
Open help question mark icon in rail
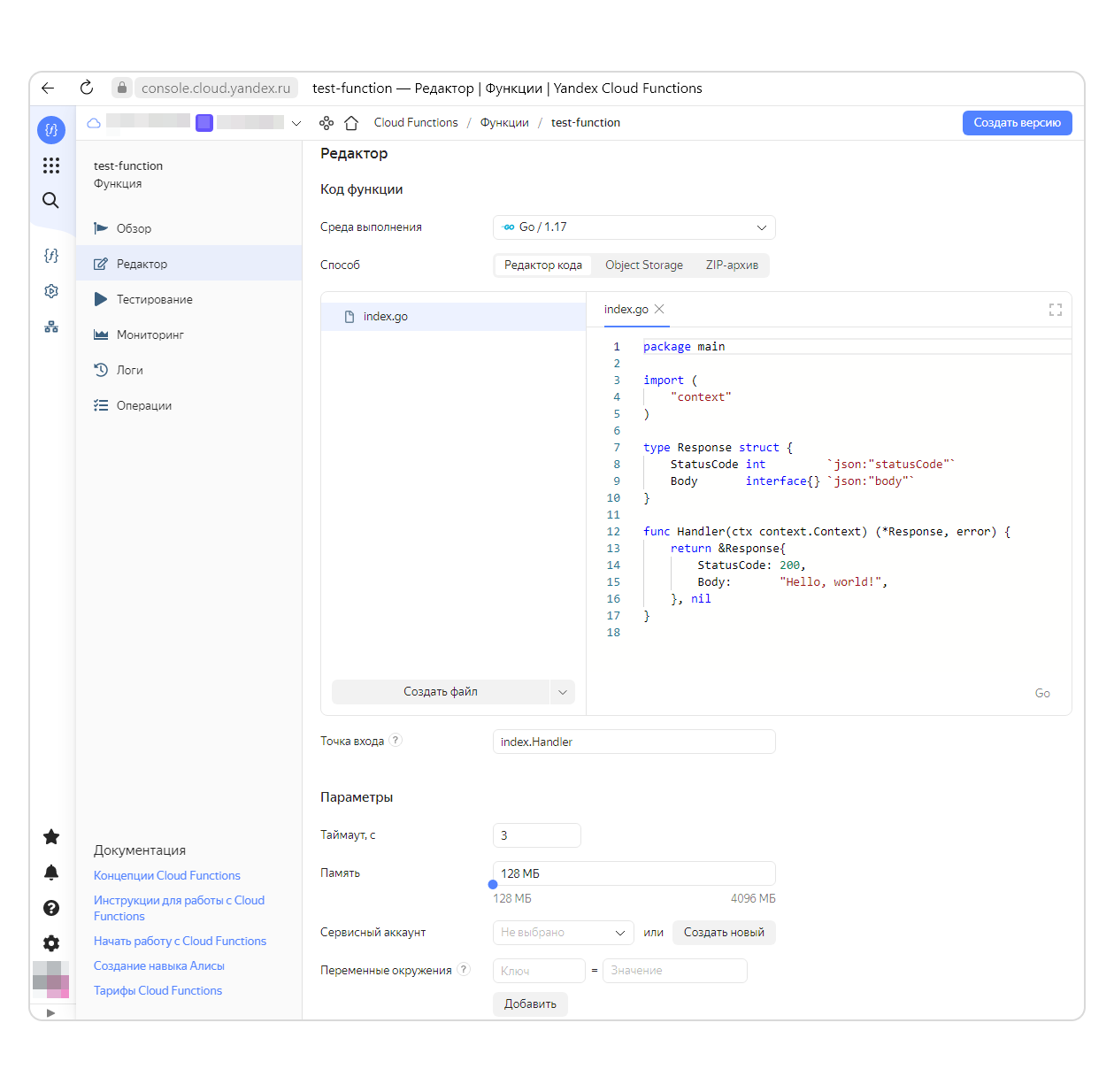pyautogui.click(x=51, y=908)
